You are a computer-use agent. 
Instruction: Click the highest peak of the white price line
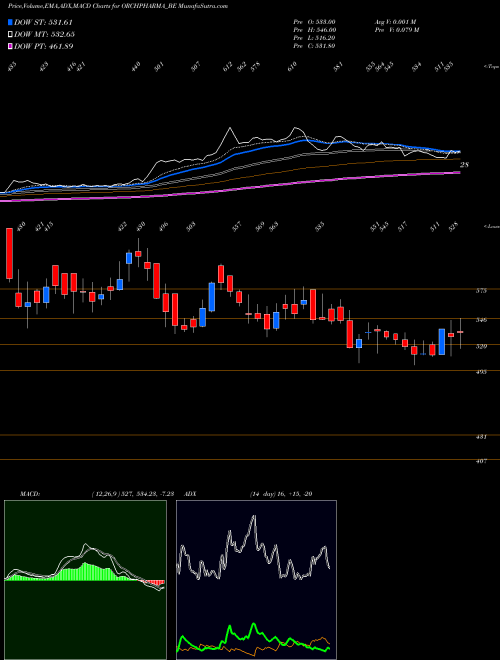pos(230,128)
